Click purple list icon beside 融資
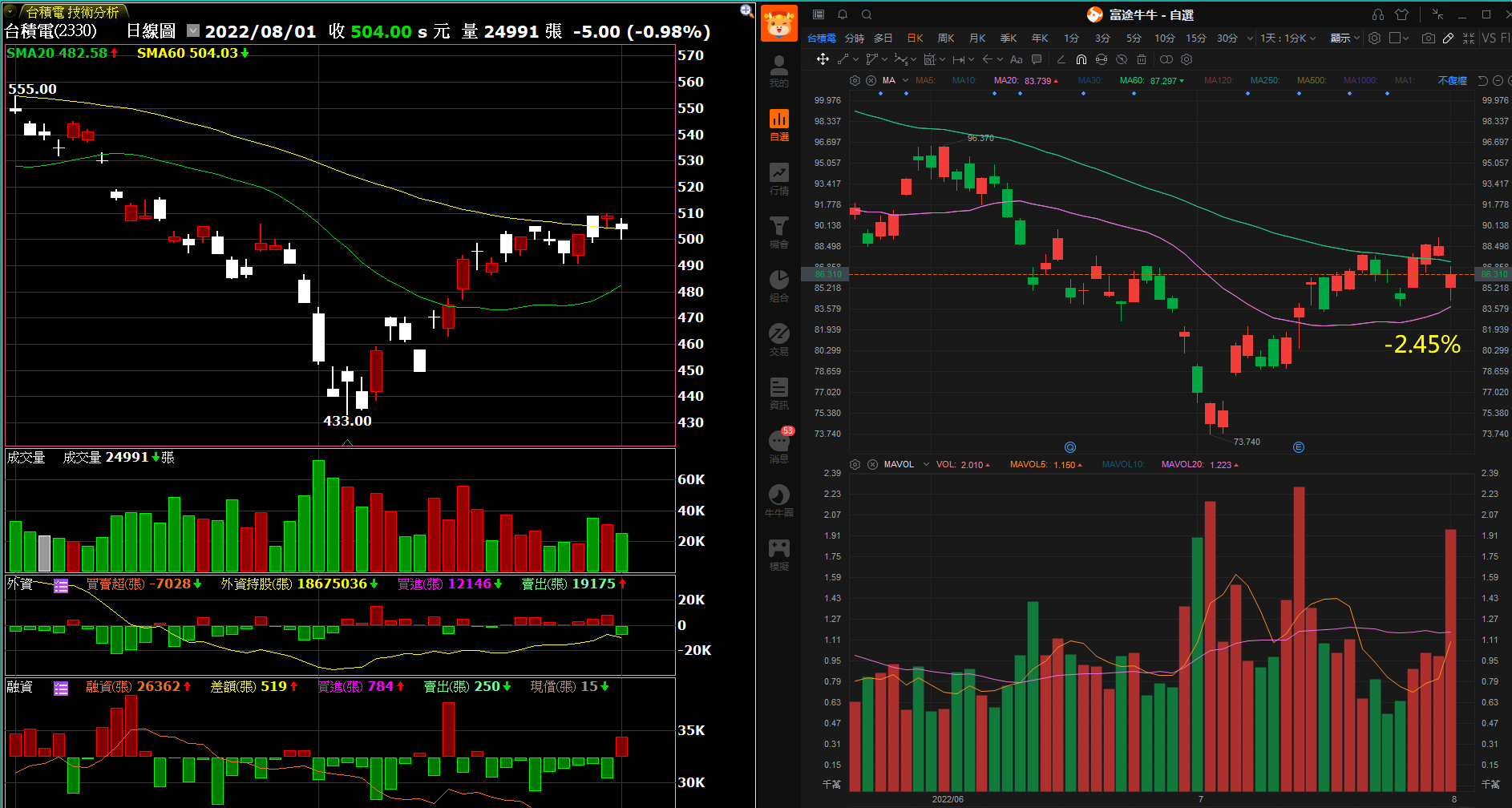This screenshot has width=1512, height=808. pyautogui.click(x=61, y=688)
